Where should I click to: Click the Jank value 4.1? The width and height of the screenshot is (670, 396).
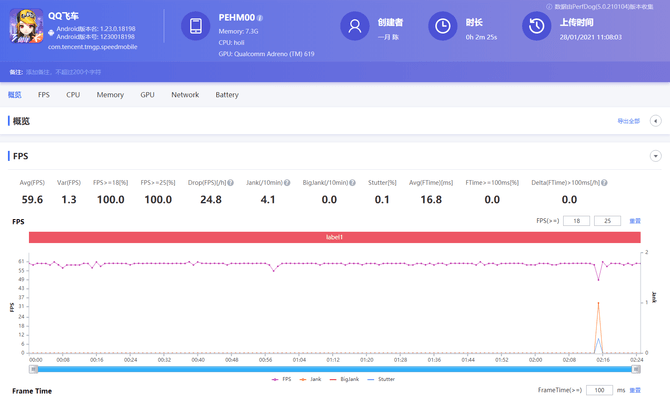tap(268, 199)
